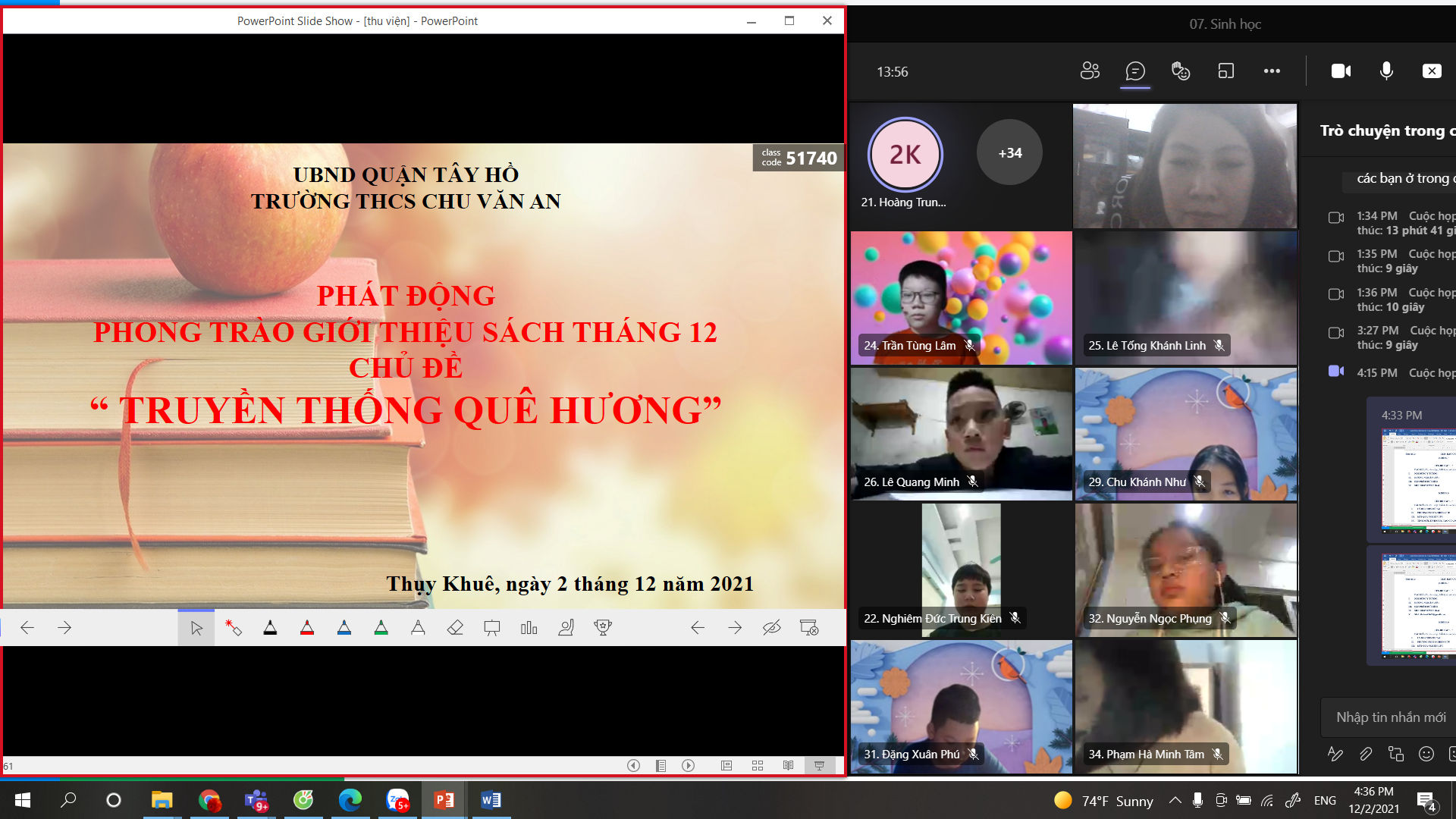Image resolution: width=1456 pixels, height=819 pixels.
Task: Click the back arrow at toolbar's far left
Action: point(27,628)
